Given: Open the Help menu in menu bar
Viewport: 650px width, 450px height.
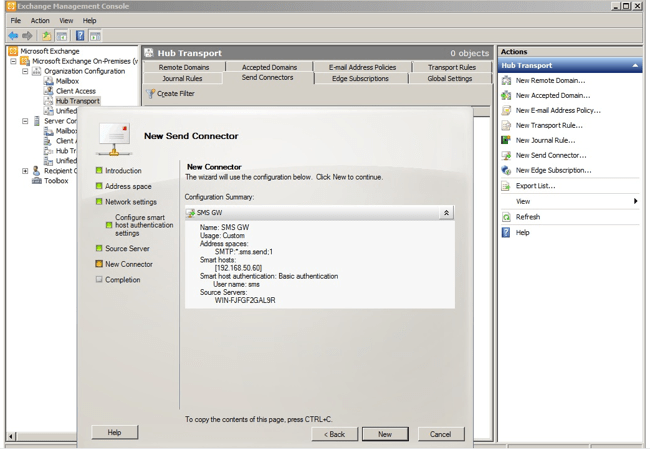Looking at the screenshot, I should coord(89,20).
